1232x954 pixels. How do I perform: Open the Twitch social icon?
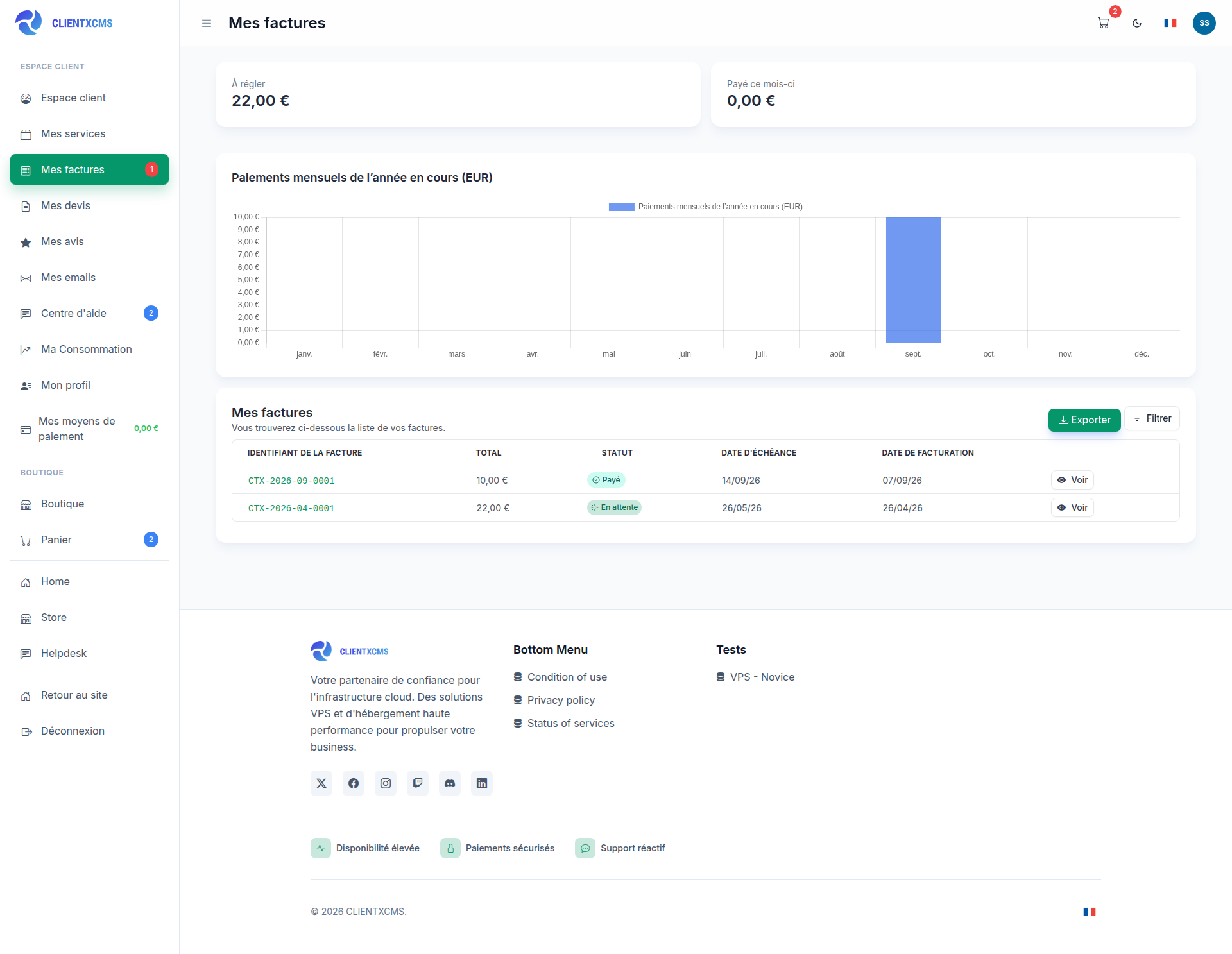point(418,783)
